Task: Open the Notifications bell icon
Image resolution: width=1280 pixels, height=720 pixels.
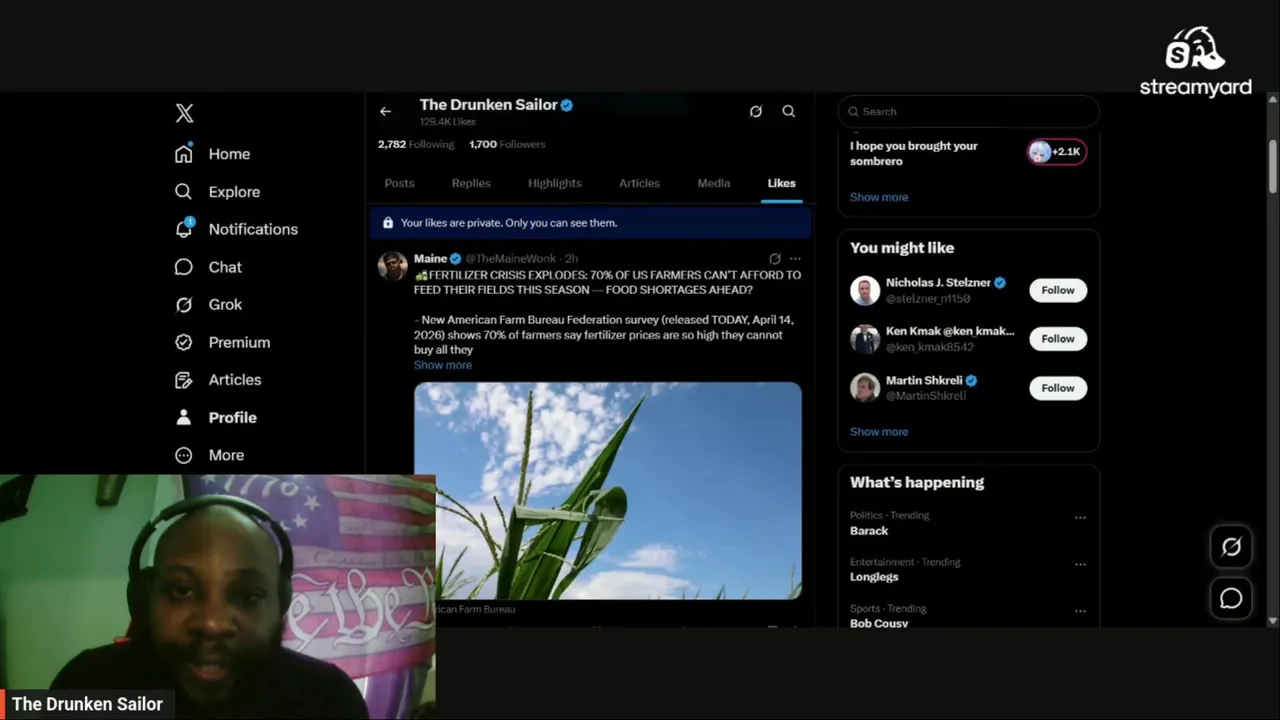Action: pyautogui.click(x=183, y=229)
